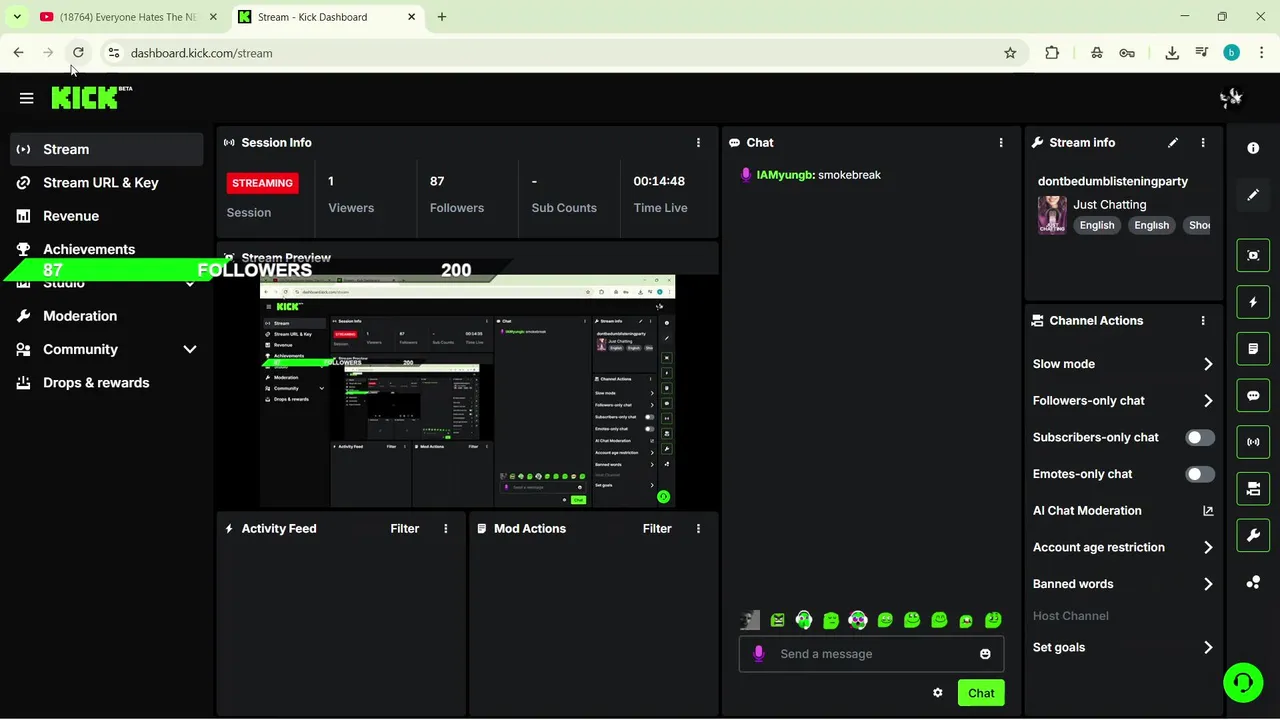Toggle the lightning activity feed icon in right rail
The image size is (1280, 720).
(1253, 302)
